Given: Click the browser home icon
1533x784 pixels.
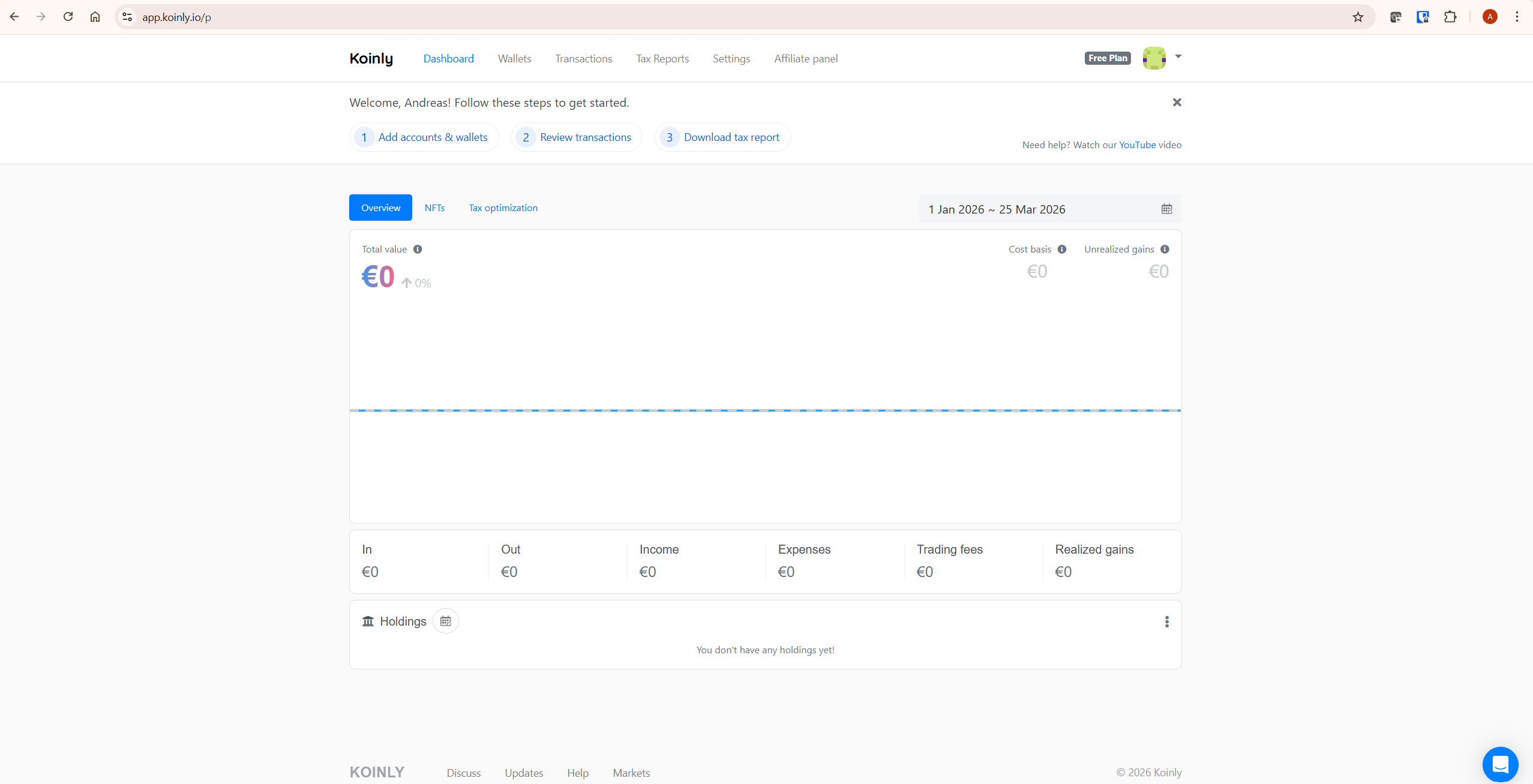Looking at the screenshot, I should click(94, 16).
